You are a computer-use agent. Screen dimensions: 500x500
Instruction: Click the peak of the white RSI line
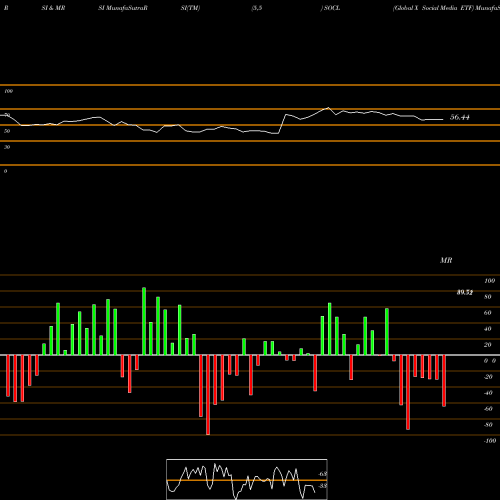point(329,108)
